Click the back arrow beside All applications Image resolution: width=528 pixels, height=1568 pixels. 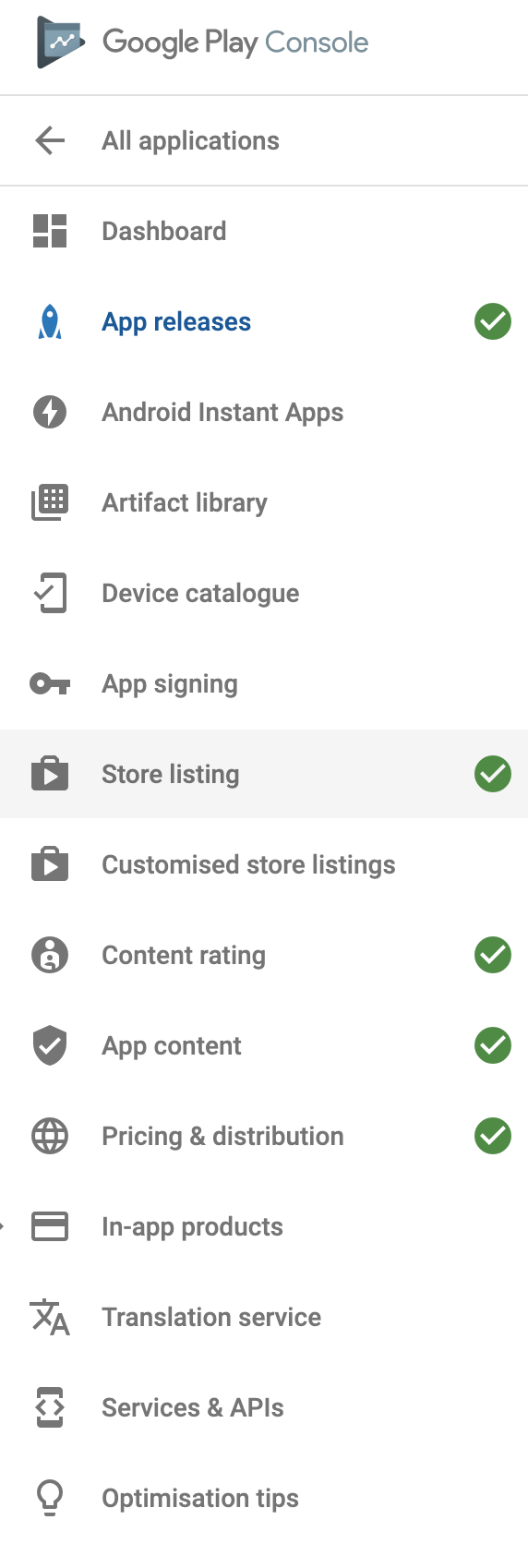pos(50,140)
